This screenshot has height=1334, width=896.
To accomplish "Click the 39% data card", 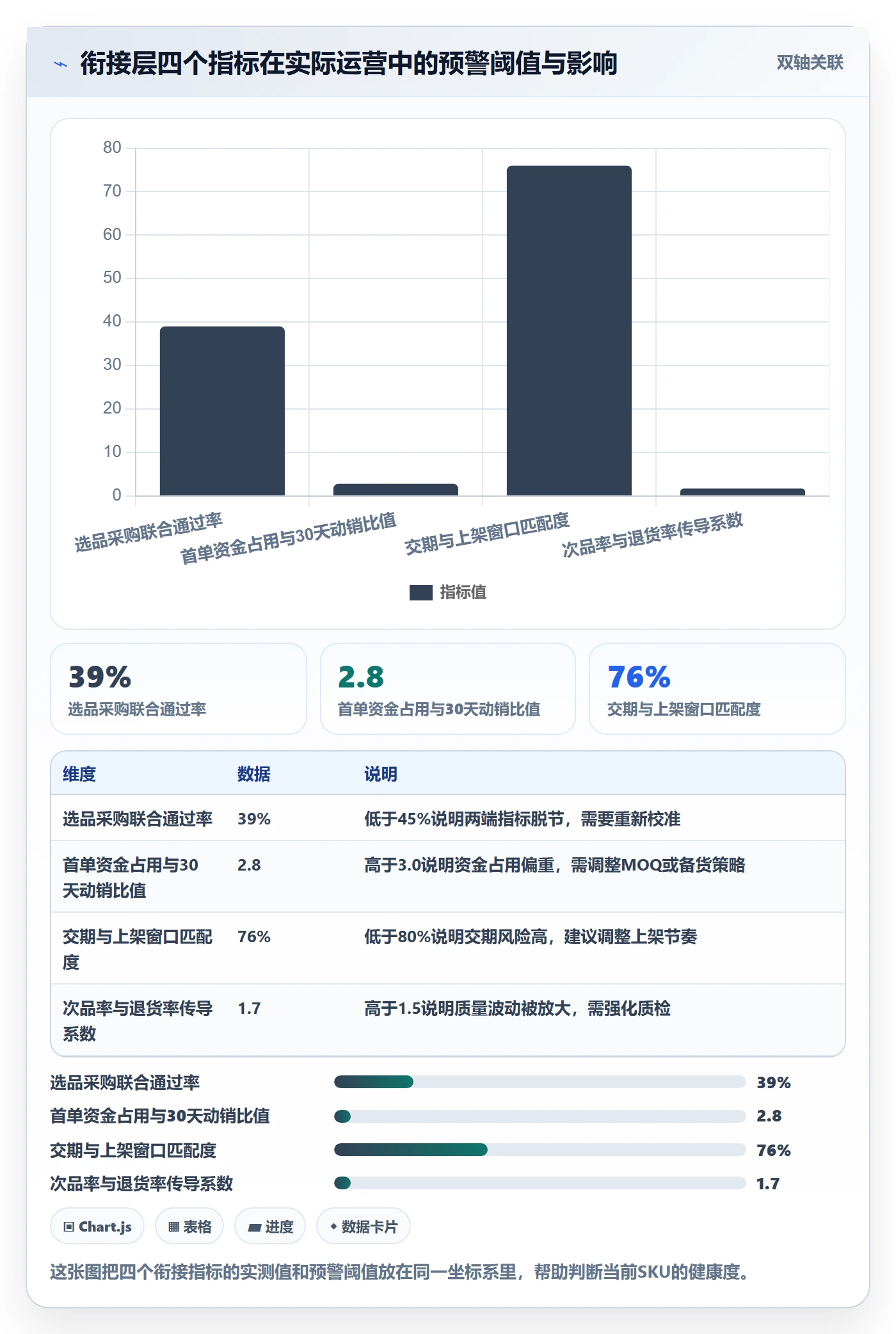I will (x=179, y=689).
